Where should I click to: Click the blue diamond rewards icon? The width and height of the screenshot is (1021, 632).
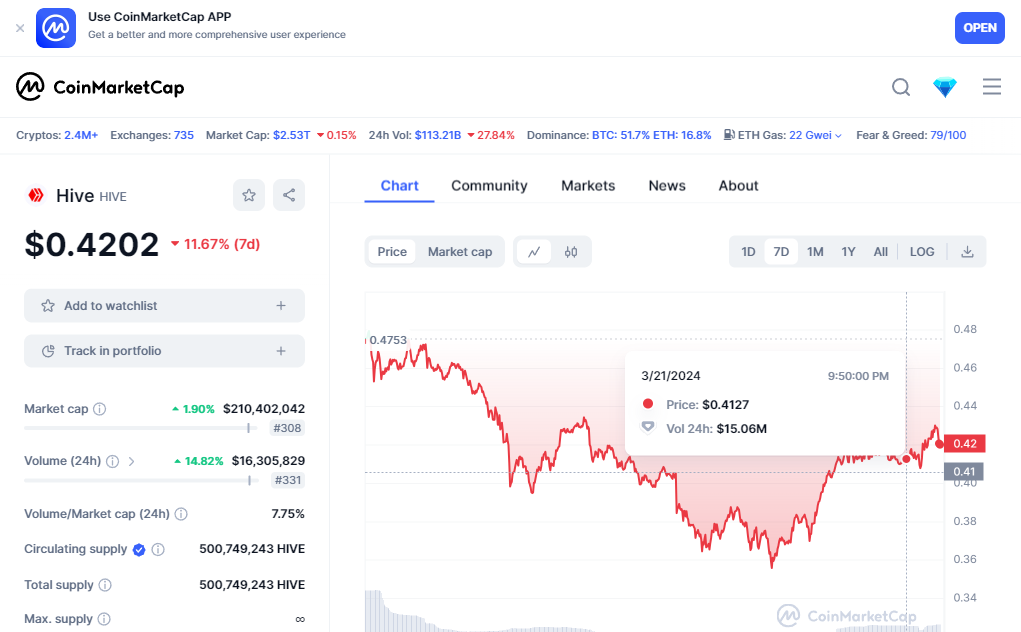coord(945,87)
